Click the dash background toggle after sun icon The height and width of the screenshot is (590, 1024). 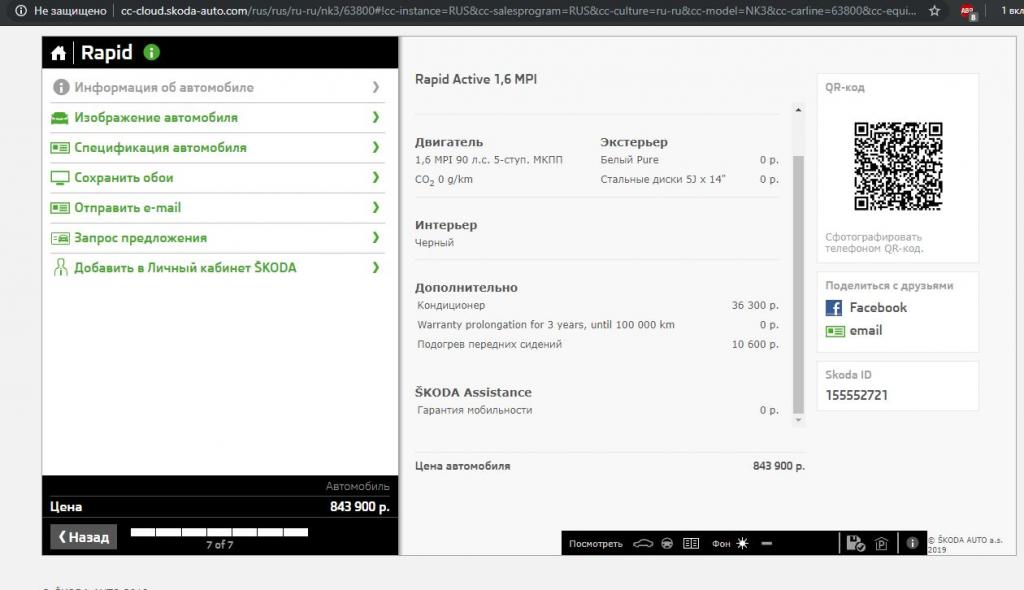(x=766, y=544)
